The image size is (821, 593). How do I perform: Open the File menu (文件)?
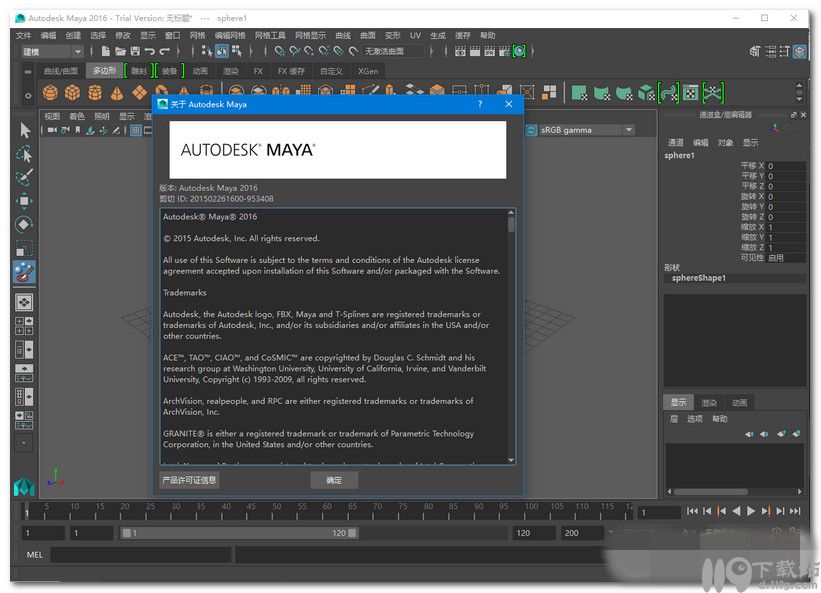(24, 36)
